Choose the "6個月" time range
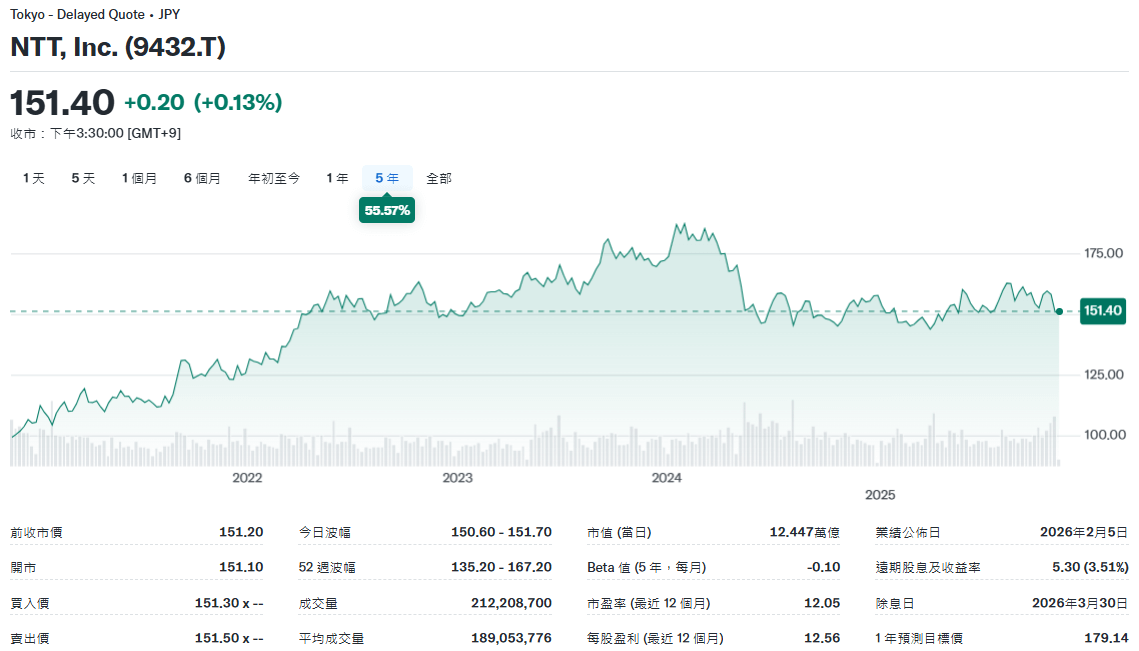Viewport: 1139px width, 651px height. click(203, 177)
